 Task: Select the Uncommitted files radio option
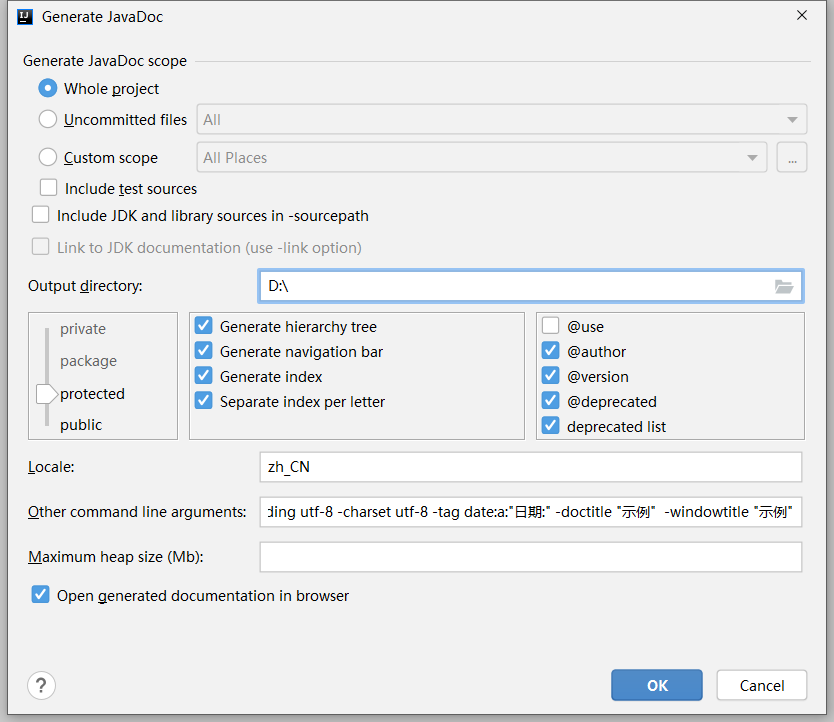click(48, 119)
